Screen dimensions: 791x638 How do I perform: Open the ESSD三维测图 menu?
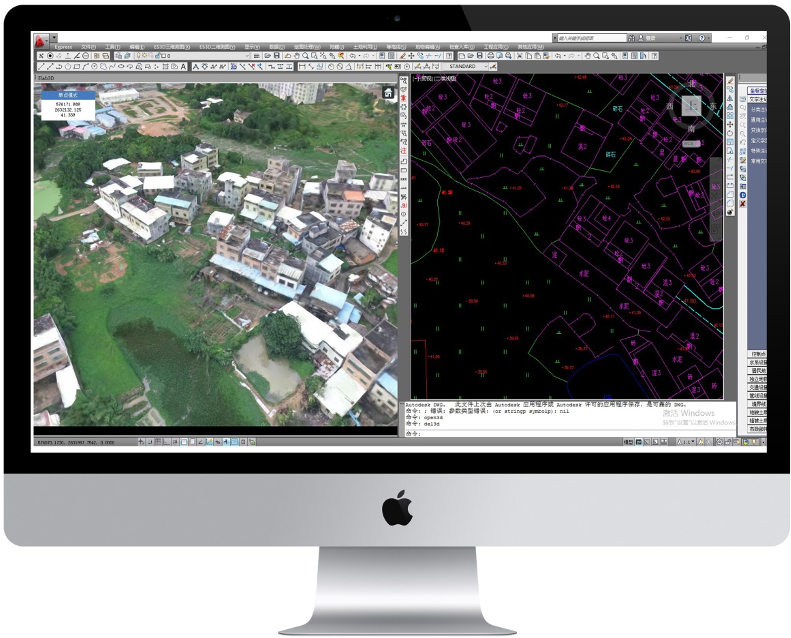[x=172, y=47]
